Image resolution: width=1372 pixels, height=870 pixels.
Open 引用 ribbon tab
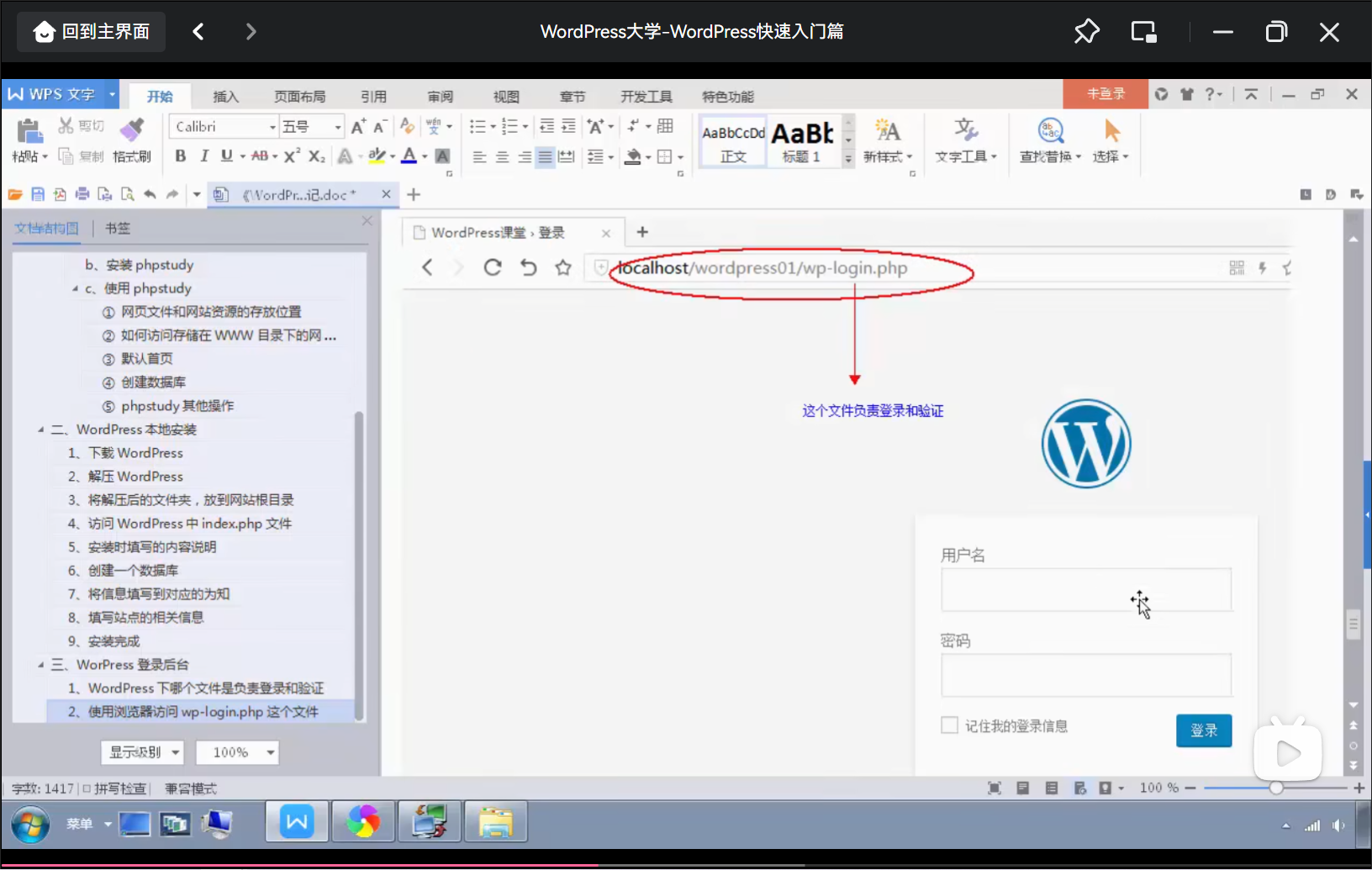tap(373, 96)
